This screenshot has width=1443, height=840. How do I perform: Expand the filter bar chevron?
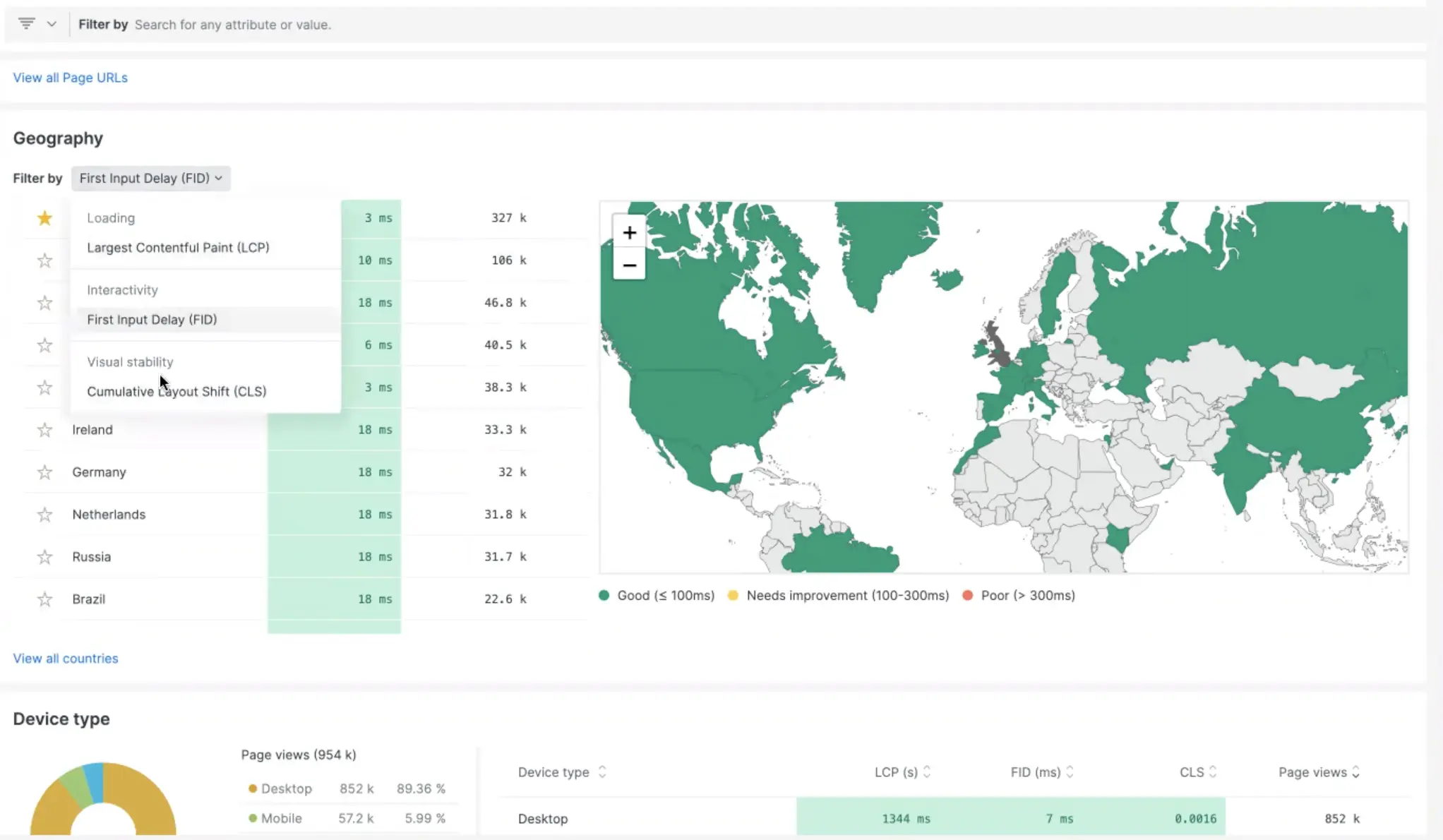(x=52, y=24)
